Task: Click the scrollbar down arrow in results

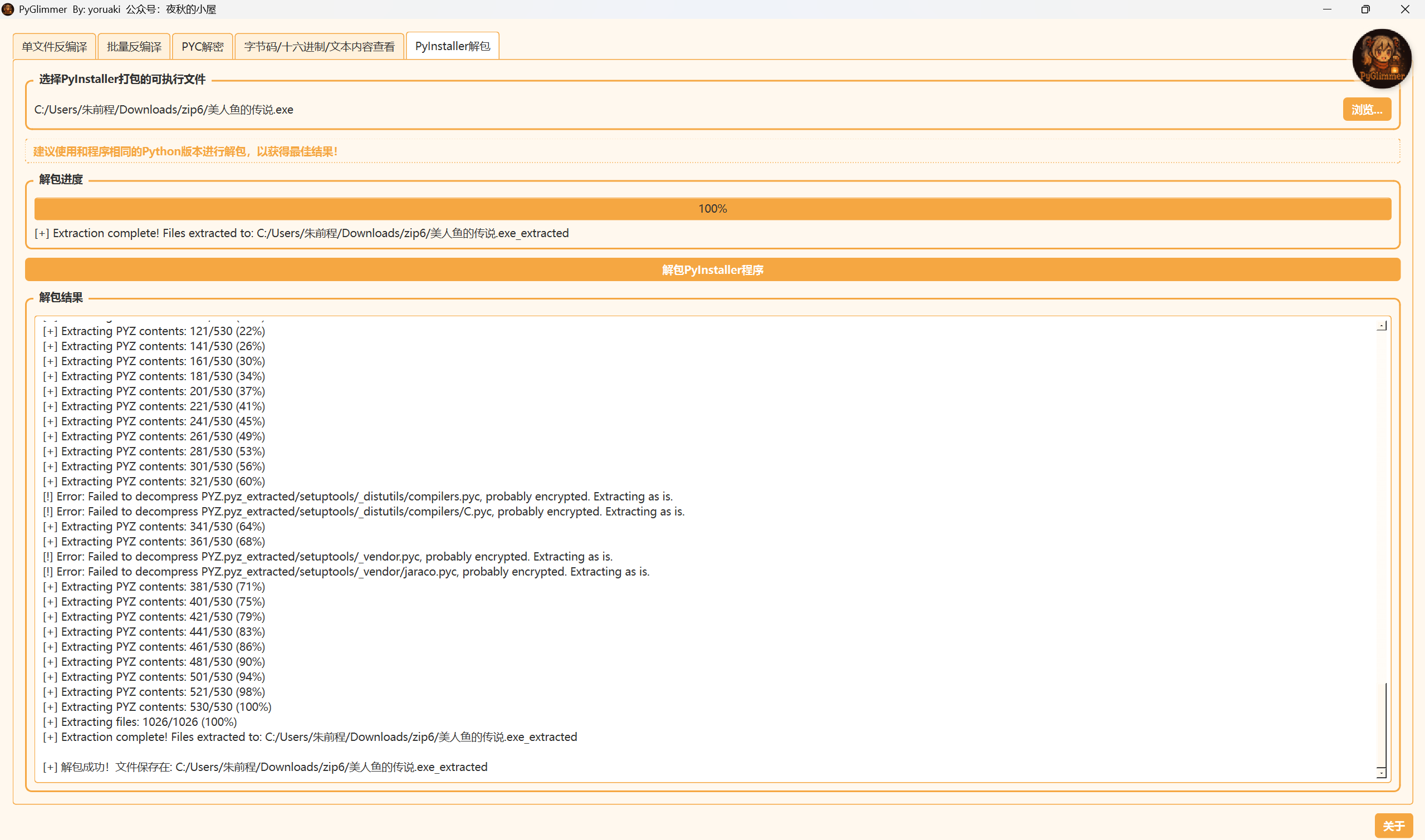Action: point(1382,773)
